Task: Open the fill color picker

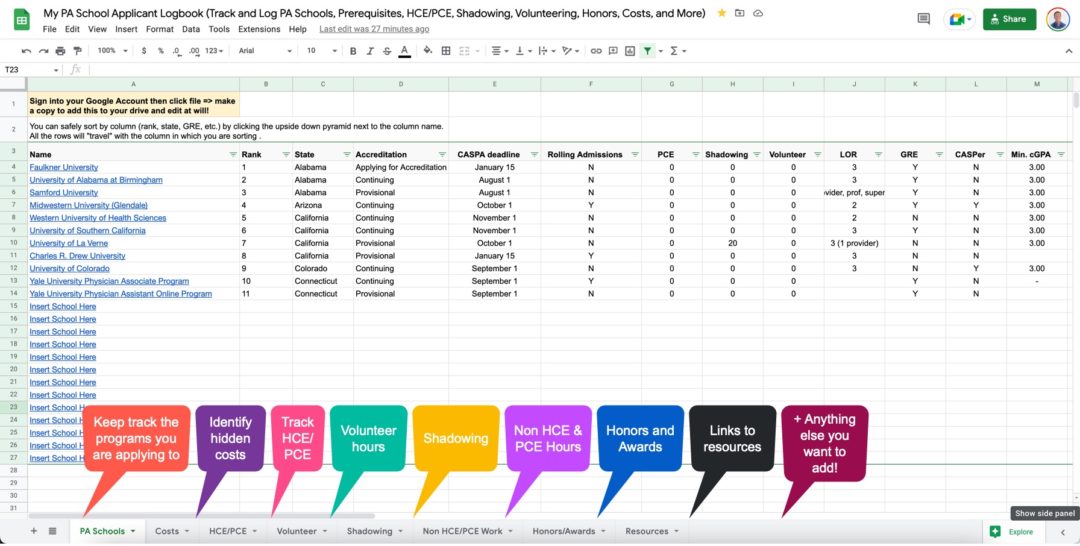Action: coord(426,51)
